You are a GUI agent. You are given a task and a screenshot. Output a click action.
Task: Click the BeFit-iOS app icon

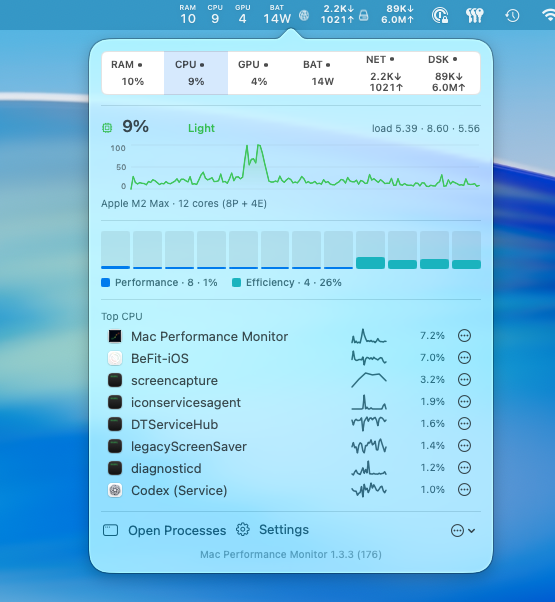(x=115, y=358)
